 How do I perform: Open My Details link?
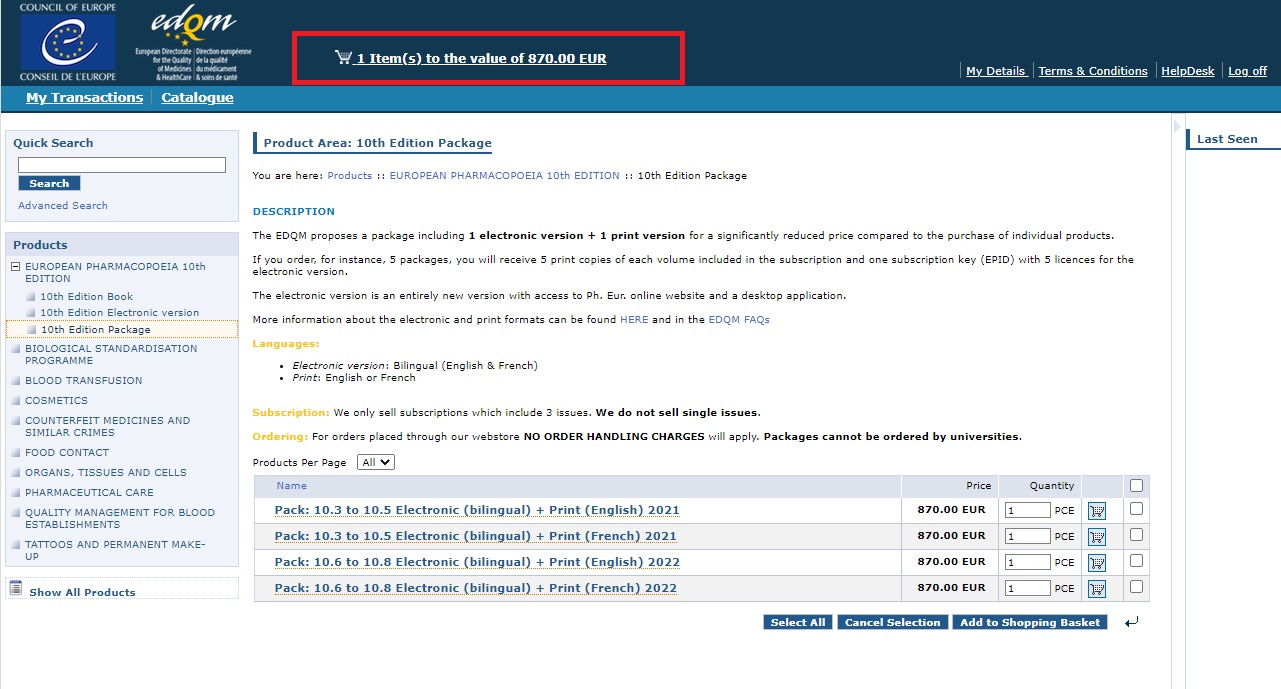pyautogui.click(x=996, y=71)
